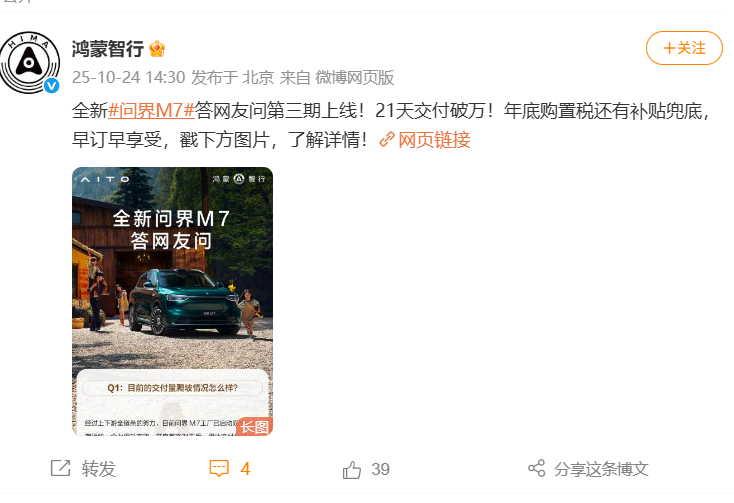Click the comment count 4
The image size is (734, 503).
click(x=245, y=469)
